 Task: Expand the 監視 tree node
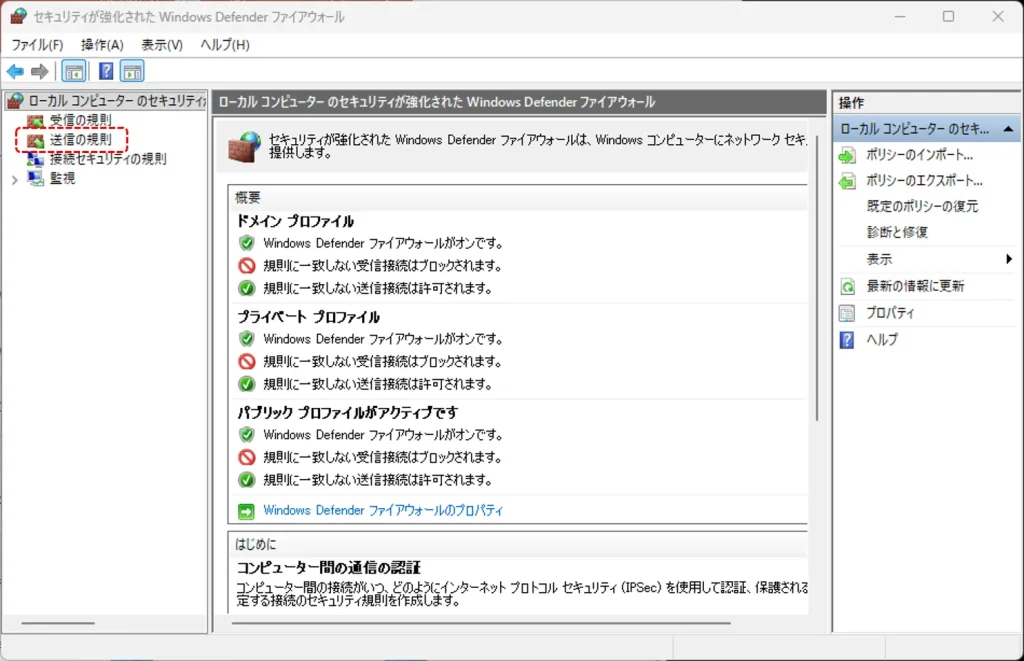point(15,179)
